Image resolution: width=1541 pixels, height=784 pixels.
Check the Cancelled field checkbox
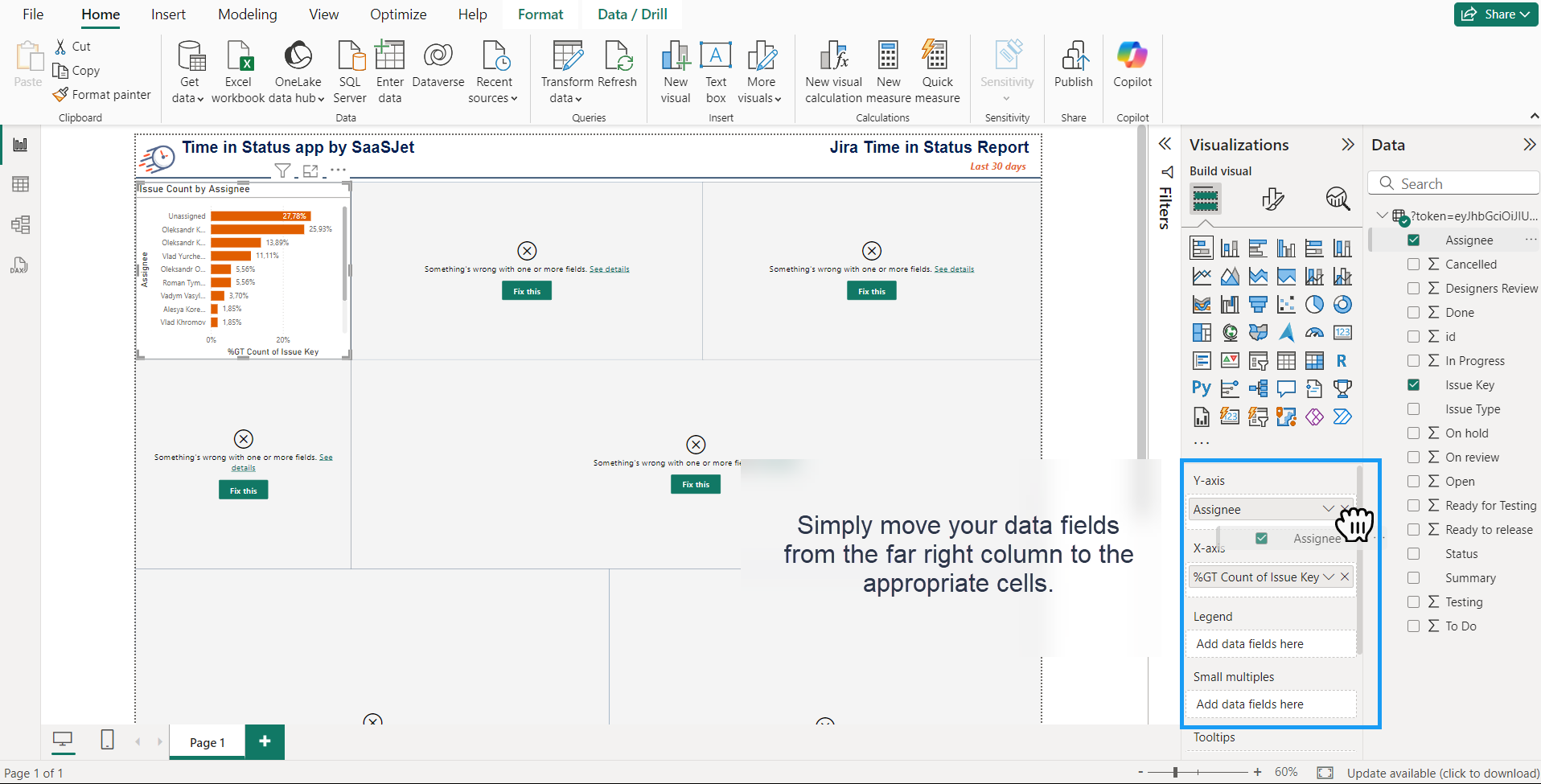[1413, 265]
